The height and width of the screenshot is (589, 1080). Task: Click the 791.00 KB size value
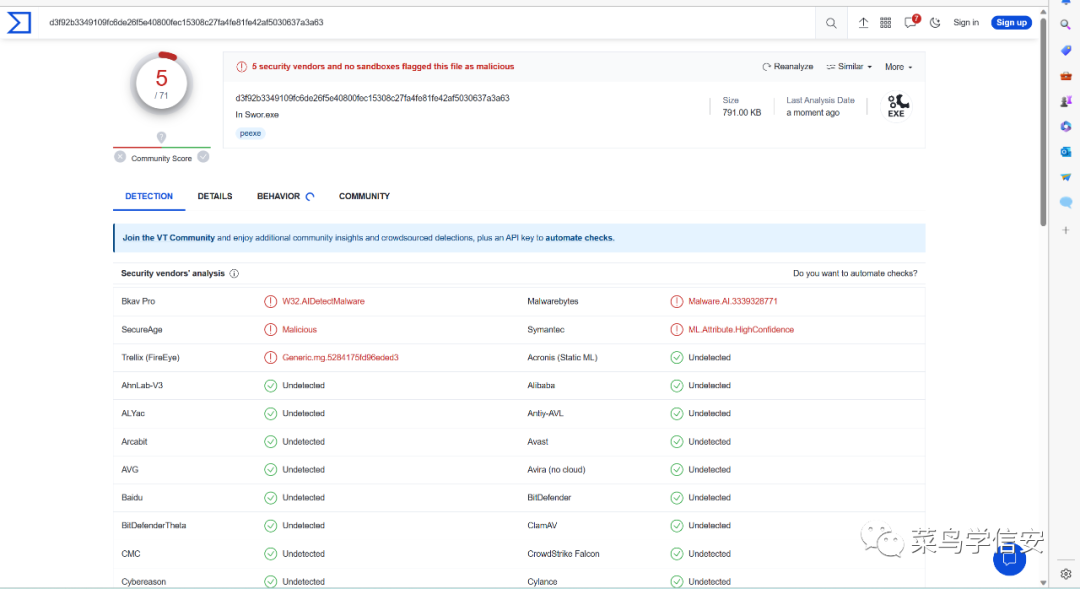click(x=742, y=113)
